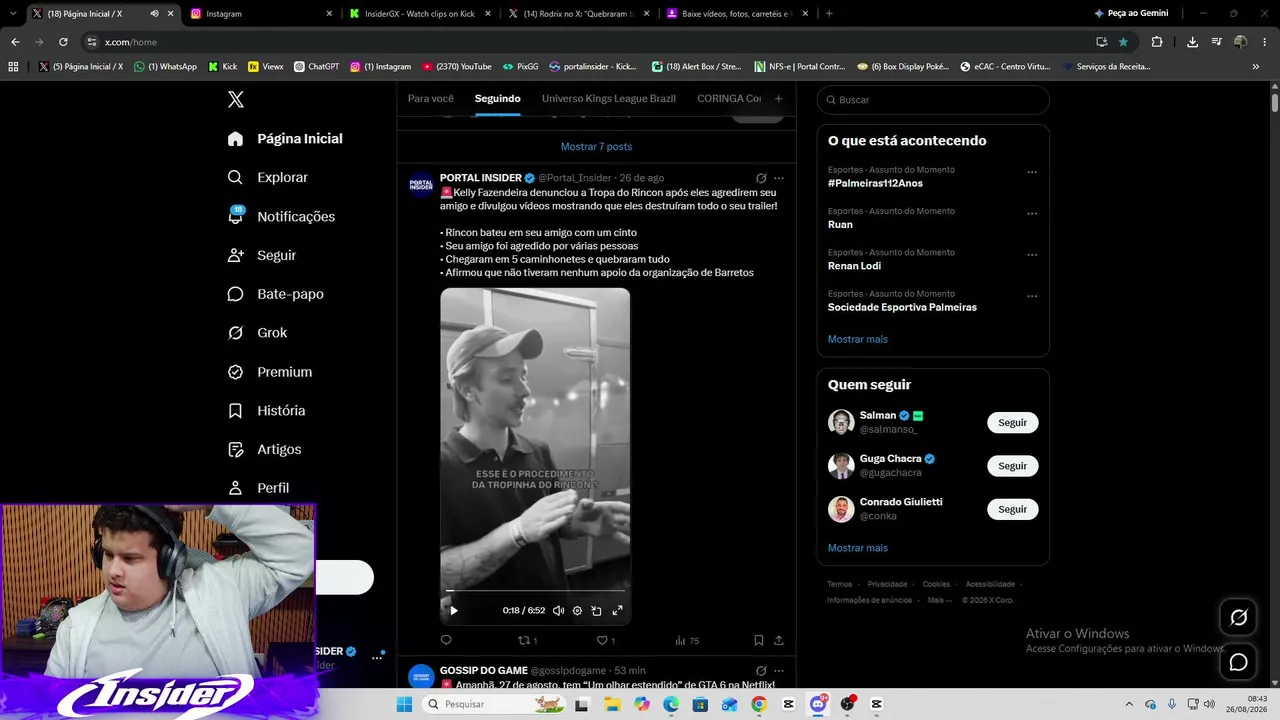
Task: Open Chrome extensions puzzle icon
Action: 1157,42
